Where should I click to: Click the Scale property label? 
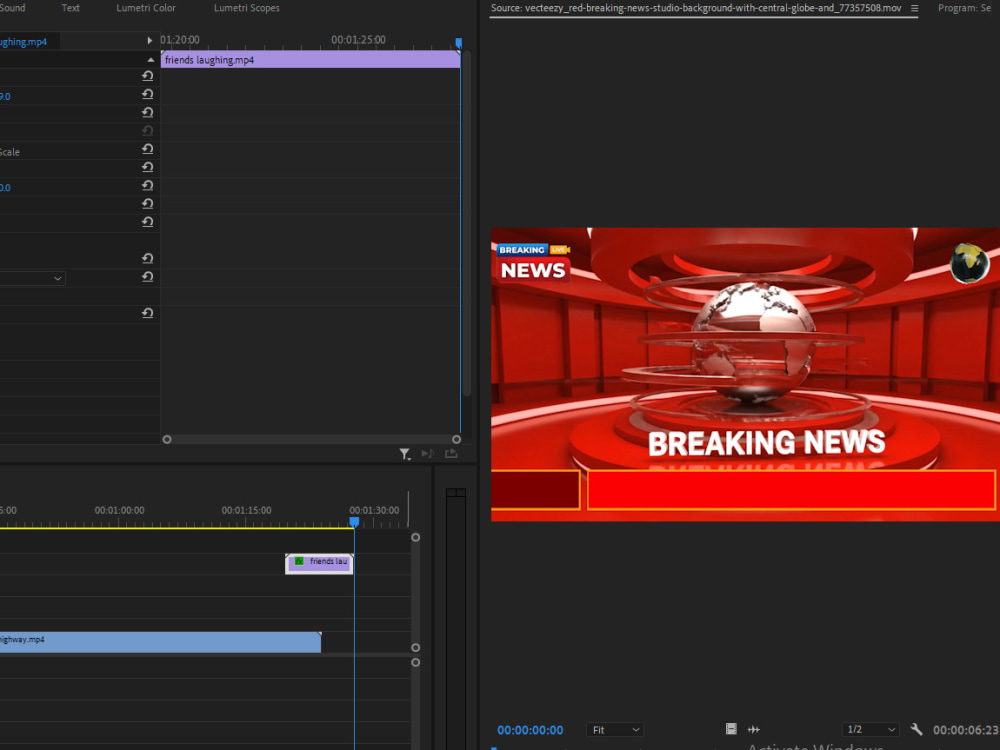click(x=10, y=152)
